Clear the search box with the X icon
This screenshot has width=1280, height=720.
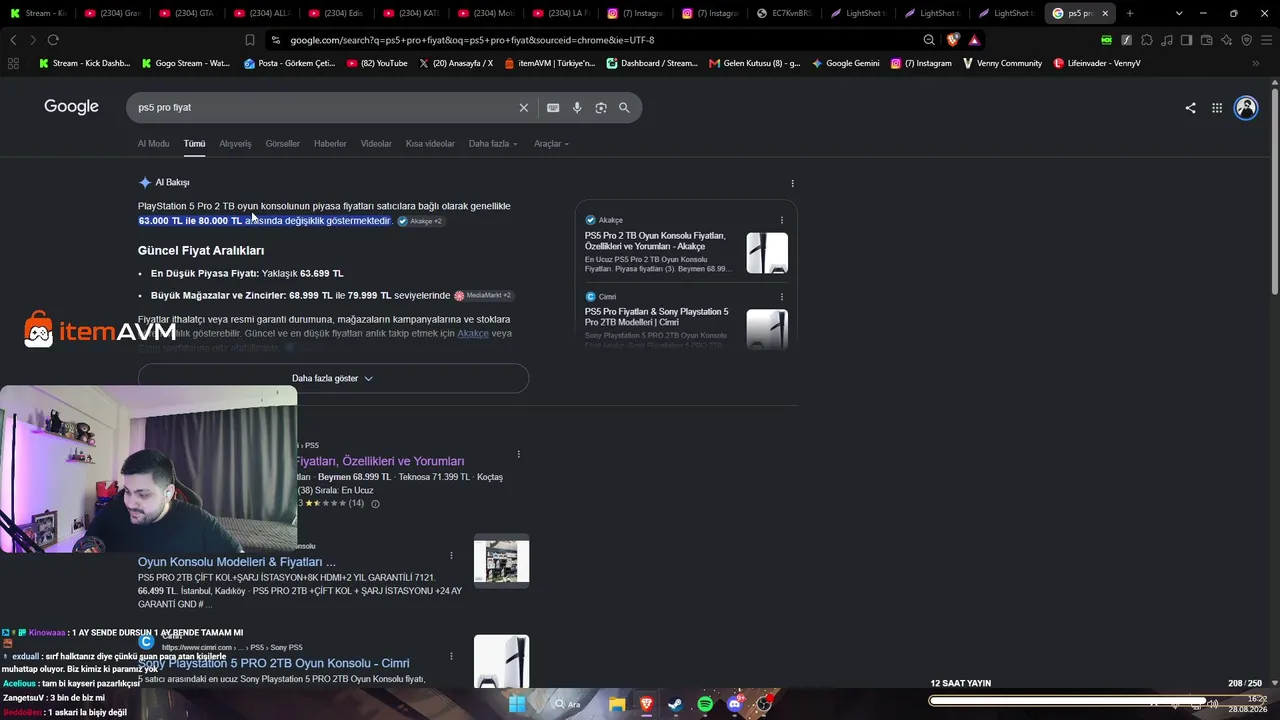523,108
